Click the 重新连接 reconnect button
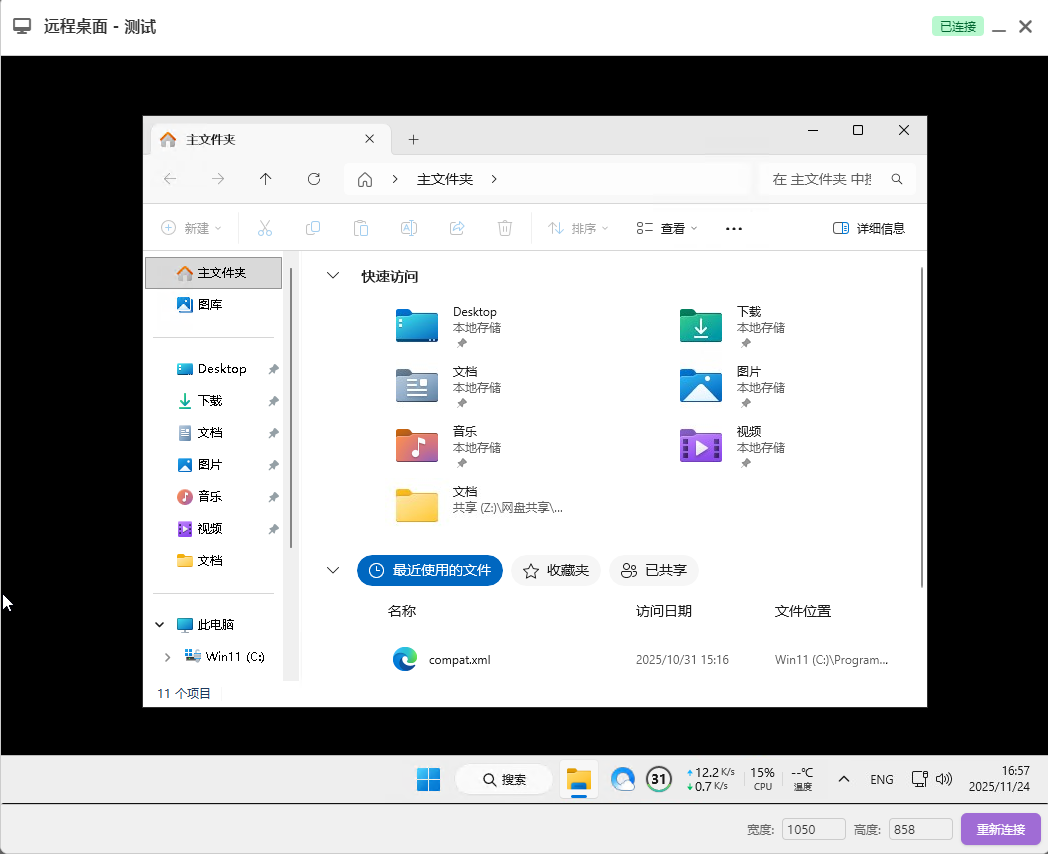Viewport: 1048px width, 854px height. 1000,829
